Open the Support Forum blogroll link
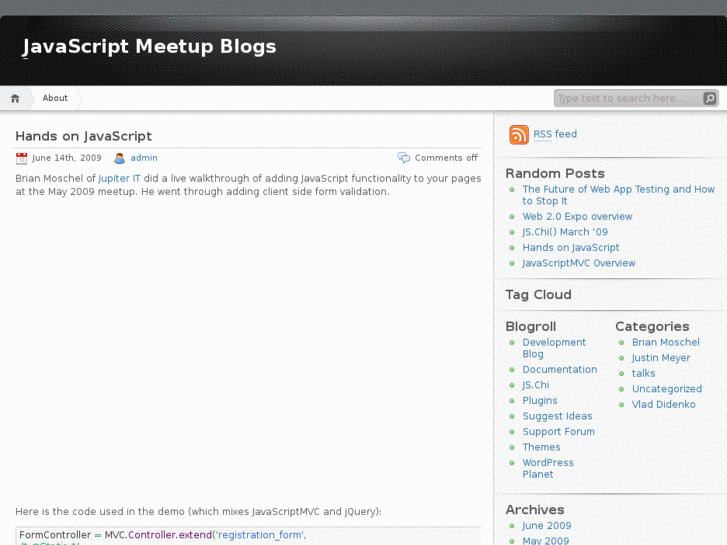Viewport: 727px width, 545px height. [x=558, y=432]
